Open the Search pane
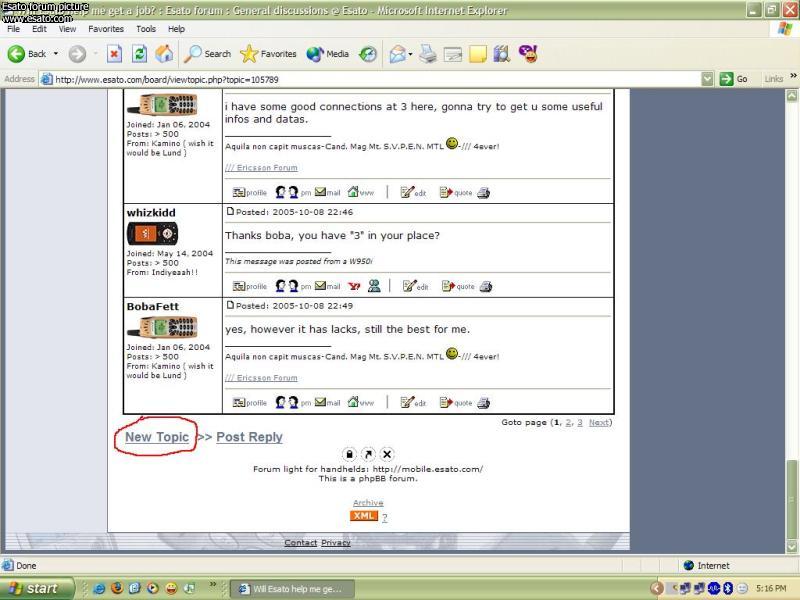The width and height of the screenshot is (800, 600). (207, 54)
